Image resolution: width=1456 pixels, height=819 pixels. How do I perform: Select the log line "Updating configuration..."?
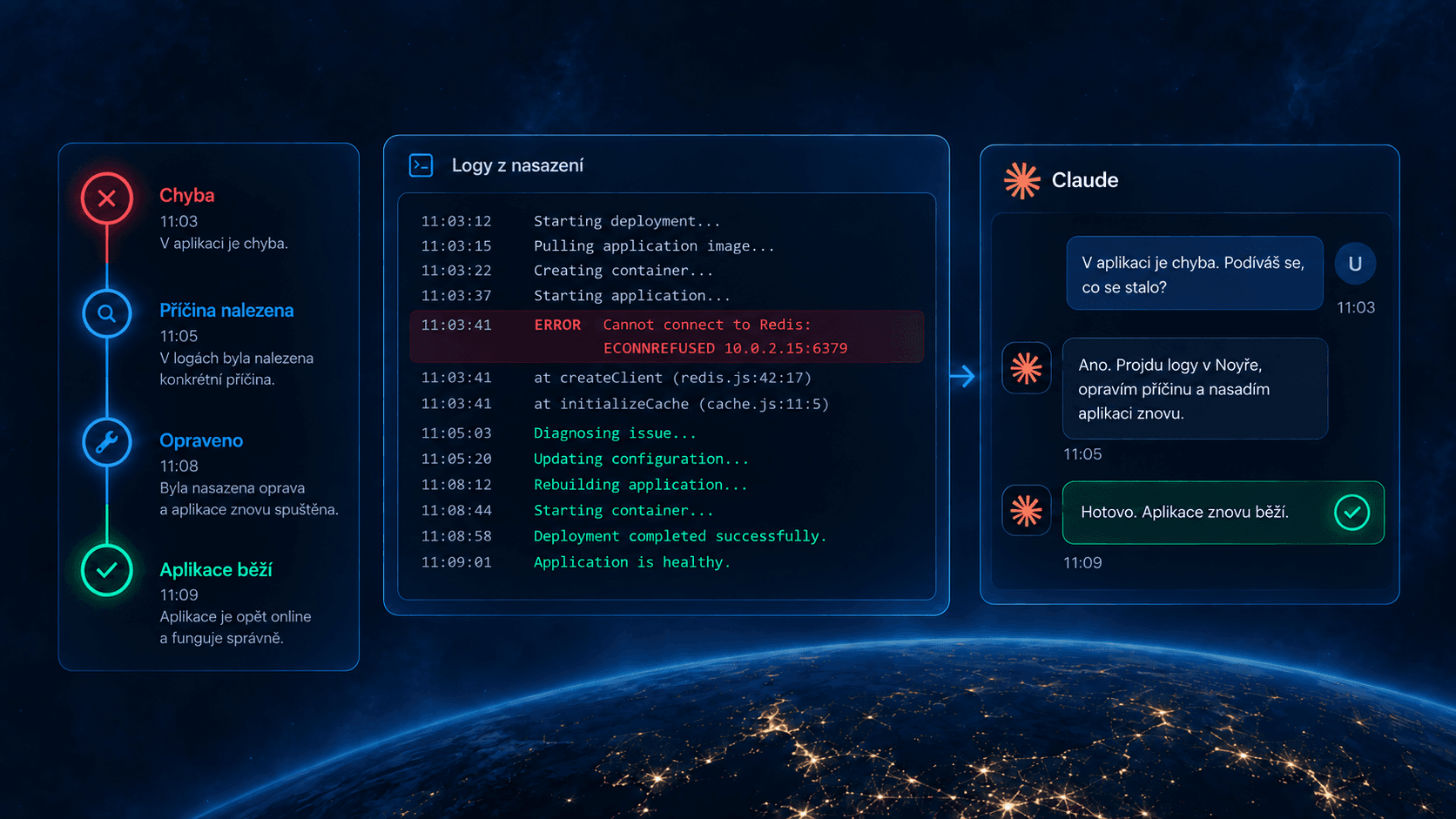[641, 459]
